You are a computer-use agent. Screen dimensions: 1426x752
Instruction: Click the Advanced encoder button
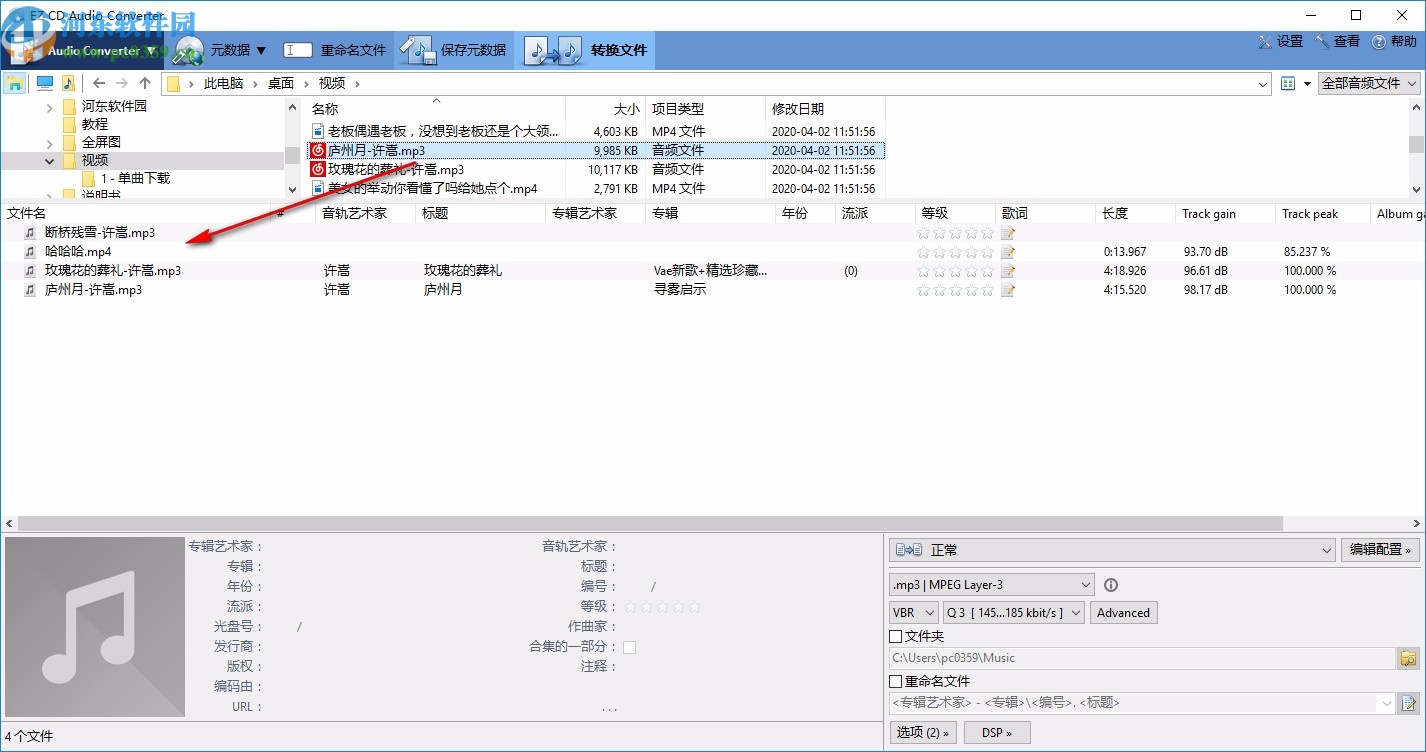1123,612
